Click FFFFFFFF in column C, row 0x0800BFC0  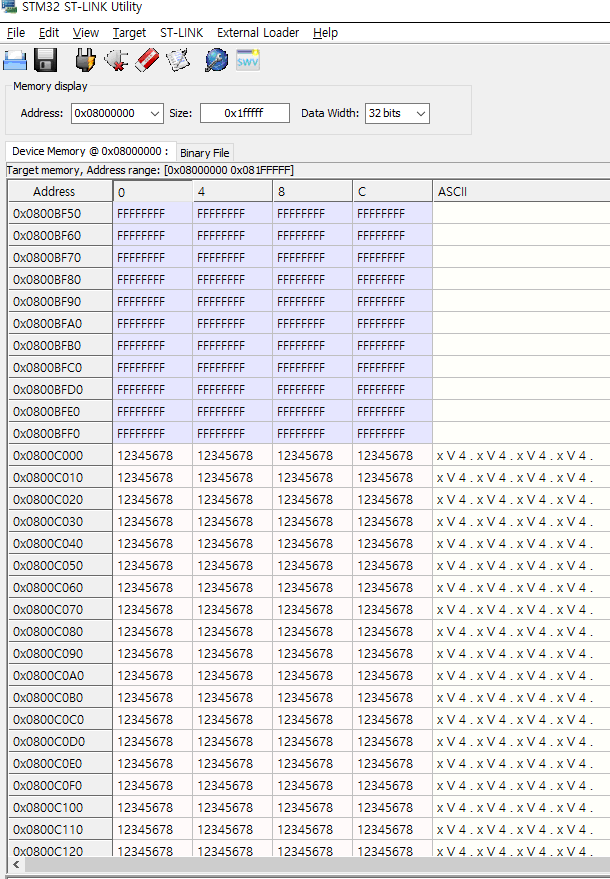point(381,367)
